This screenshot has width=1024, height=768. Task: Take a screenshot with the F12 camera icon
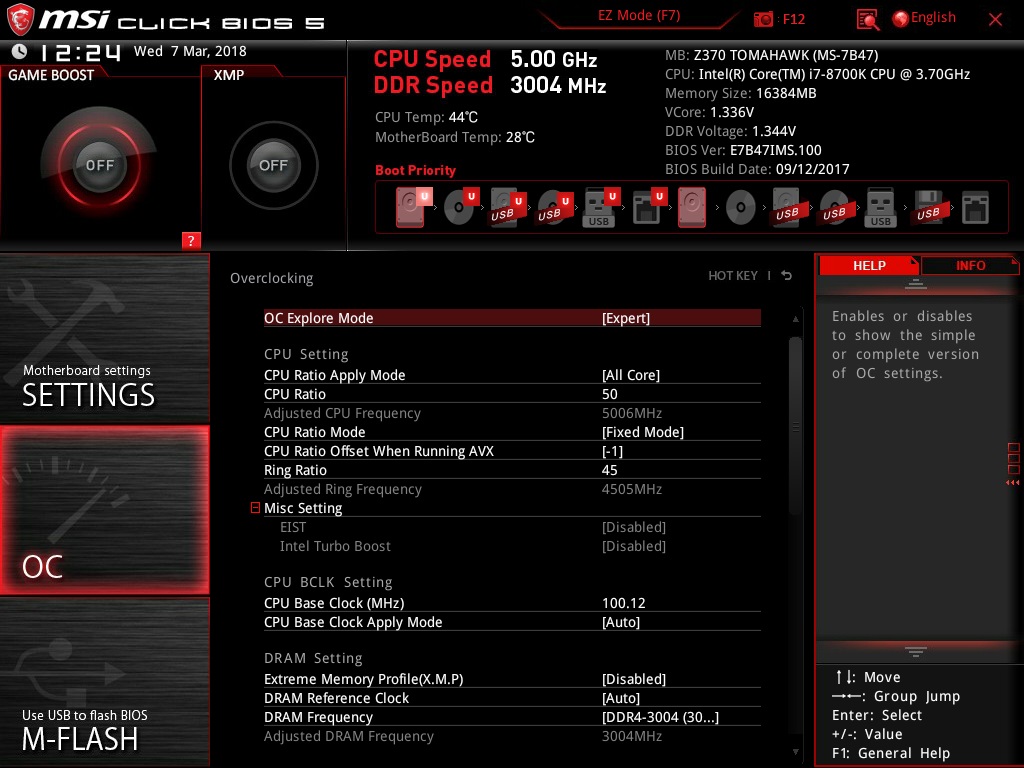pos(763,20)
